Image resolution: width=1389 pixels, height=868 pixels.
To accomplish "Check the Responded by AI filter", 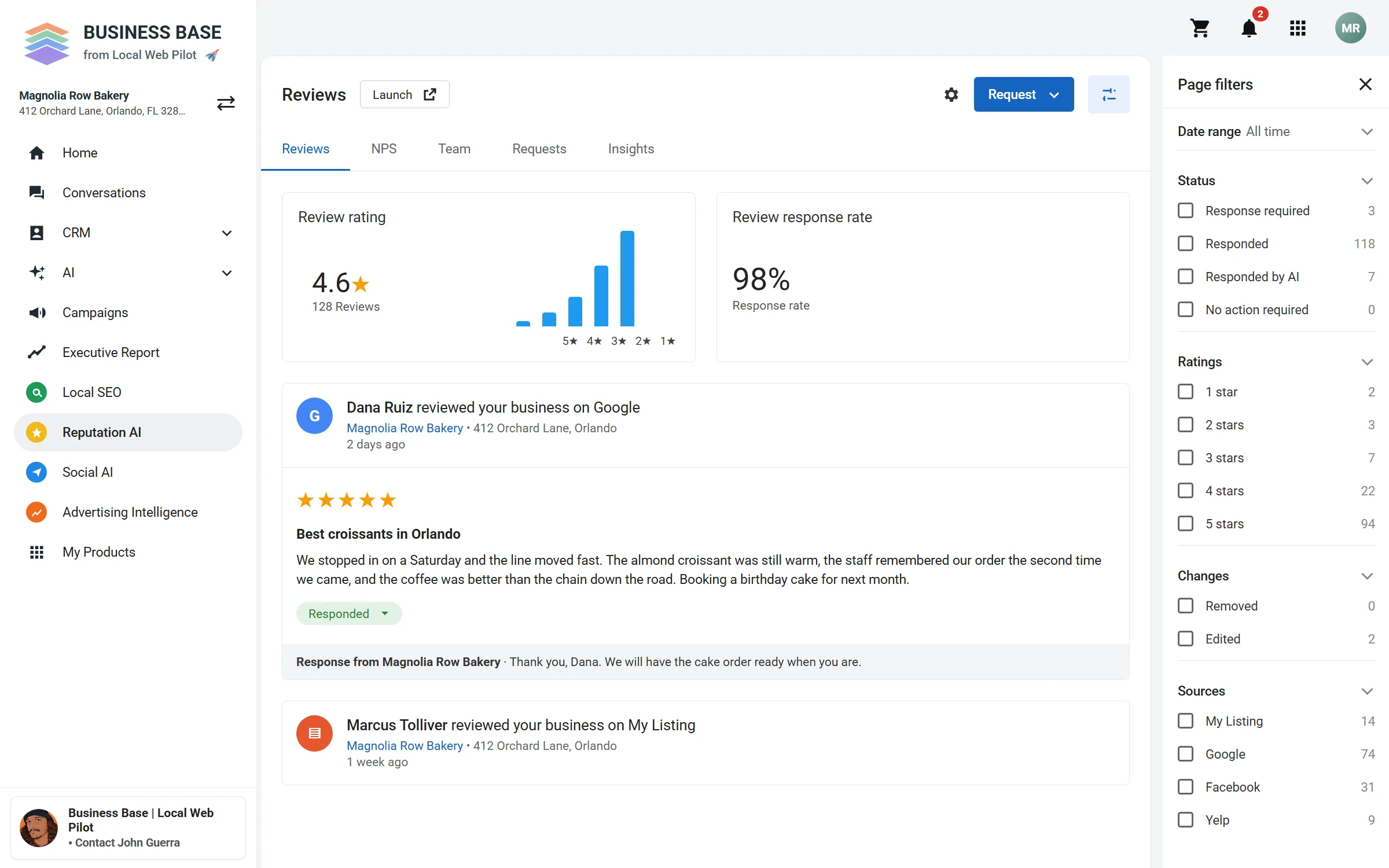I will 1185,277.
